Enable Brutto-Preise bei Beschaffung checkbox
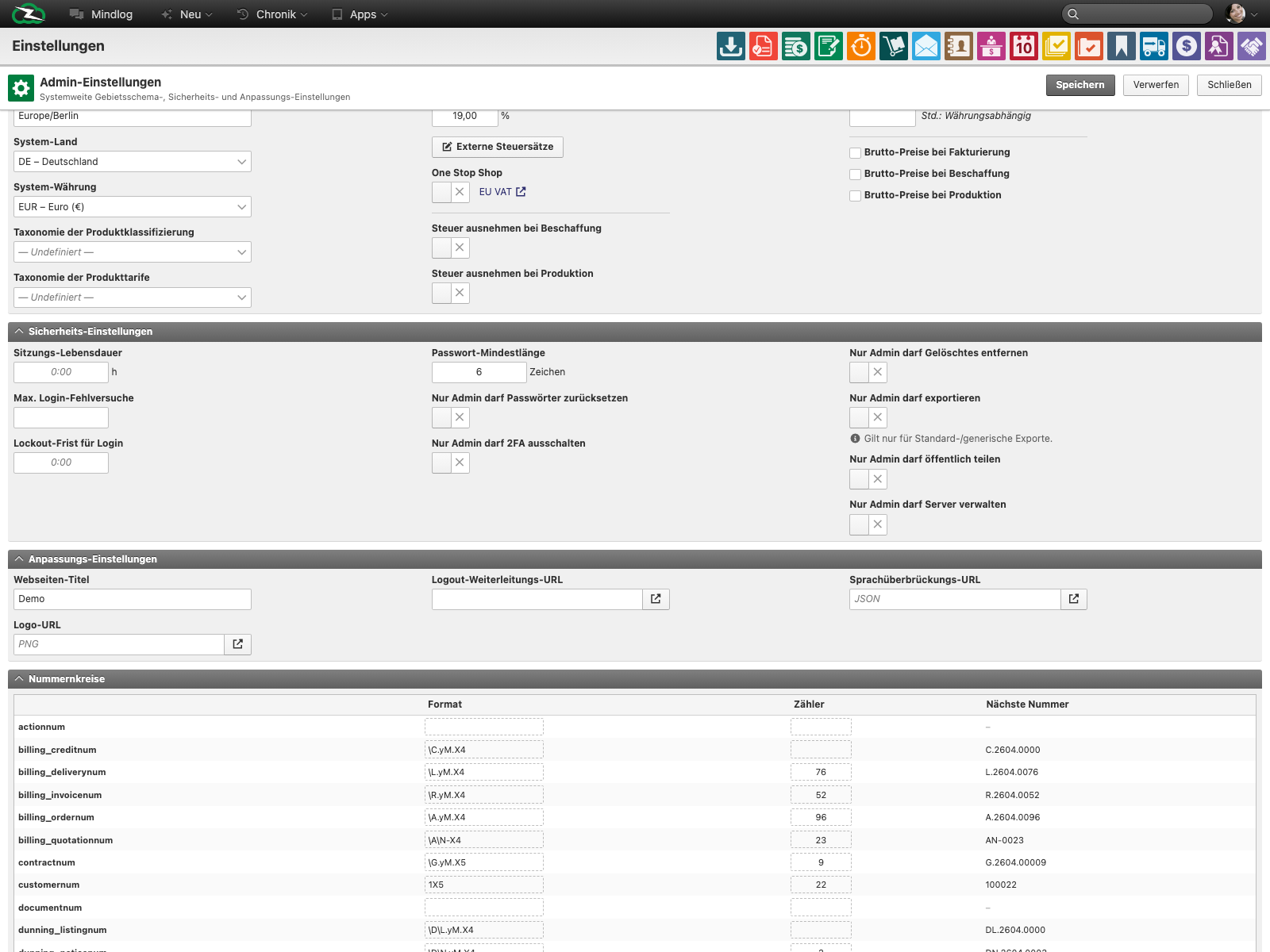 [x=856, y=175]
